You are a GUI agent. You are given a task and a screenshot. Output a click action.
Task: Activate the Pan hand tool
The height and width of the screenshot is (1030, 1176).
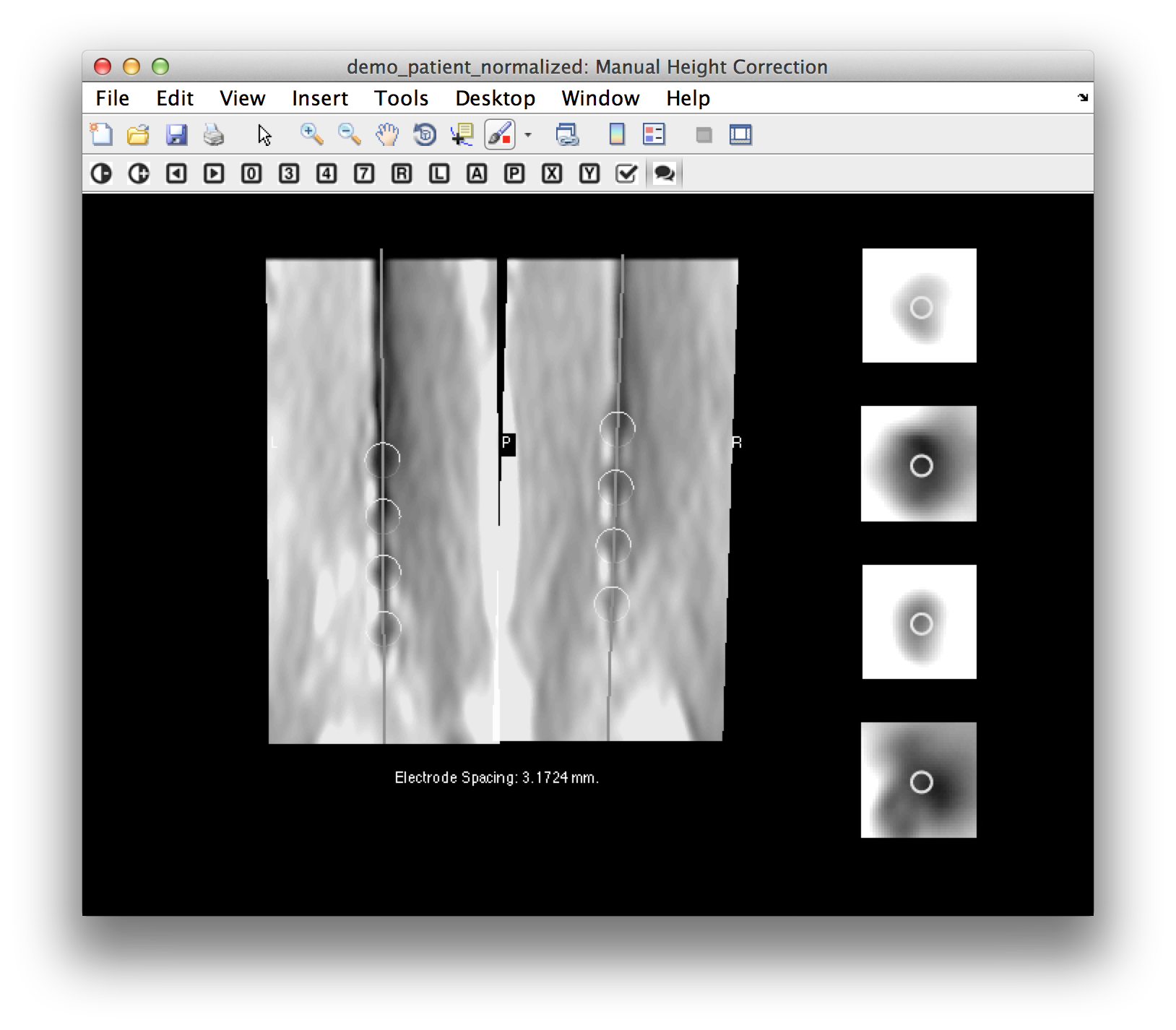(388, 134)
